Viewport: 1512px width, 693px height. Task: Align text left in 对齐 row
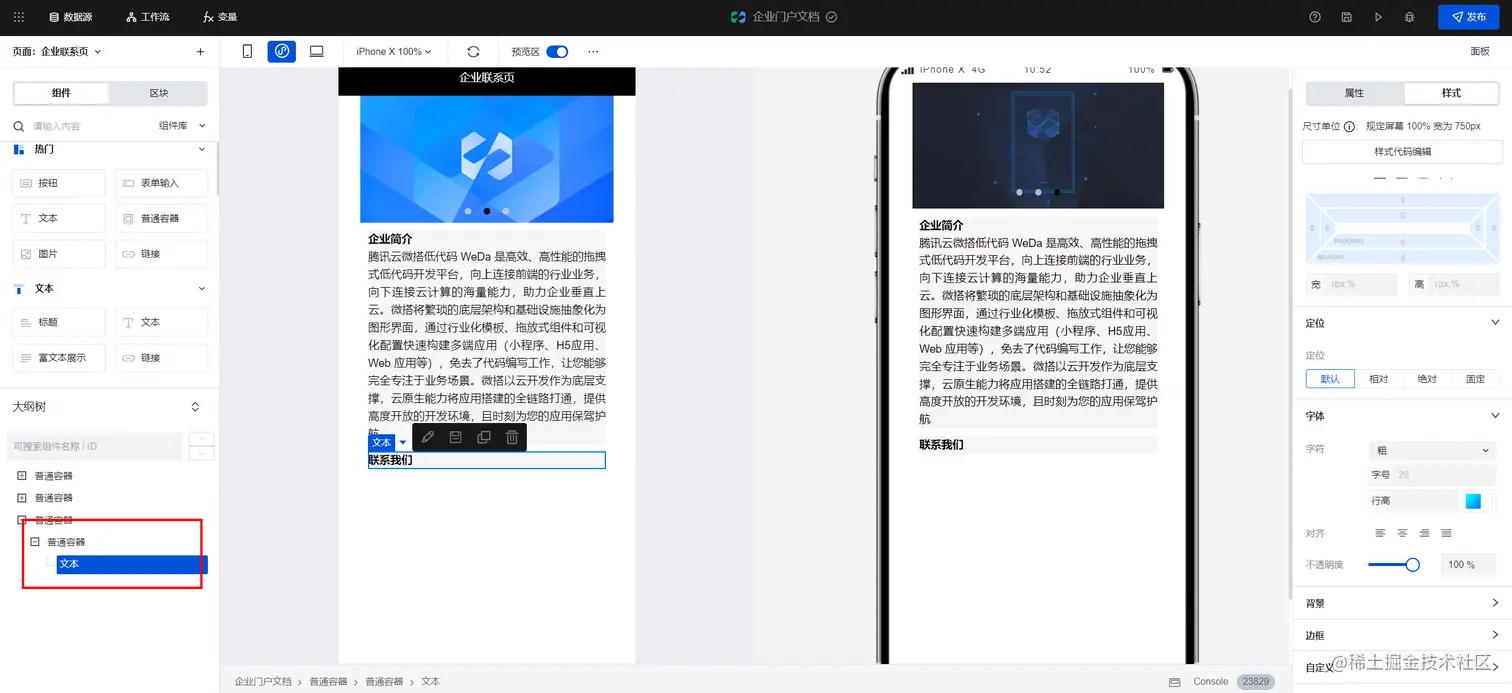pyautogui.click(x=1380, y=533)
